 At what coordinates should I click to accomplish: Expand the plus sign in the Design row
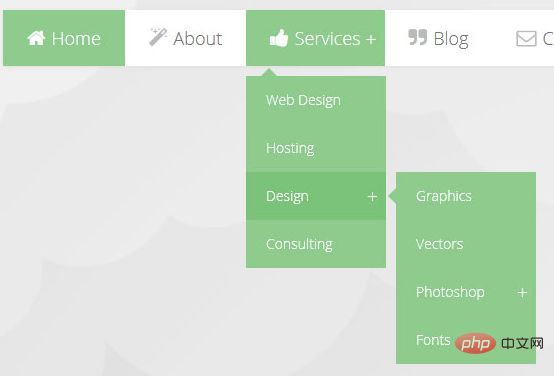(x=372, y=196)
